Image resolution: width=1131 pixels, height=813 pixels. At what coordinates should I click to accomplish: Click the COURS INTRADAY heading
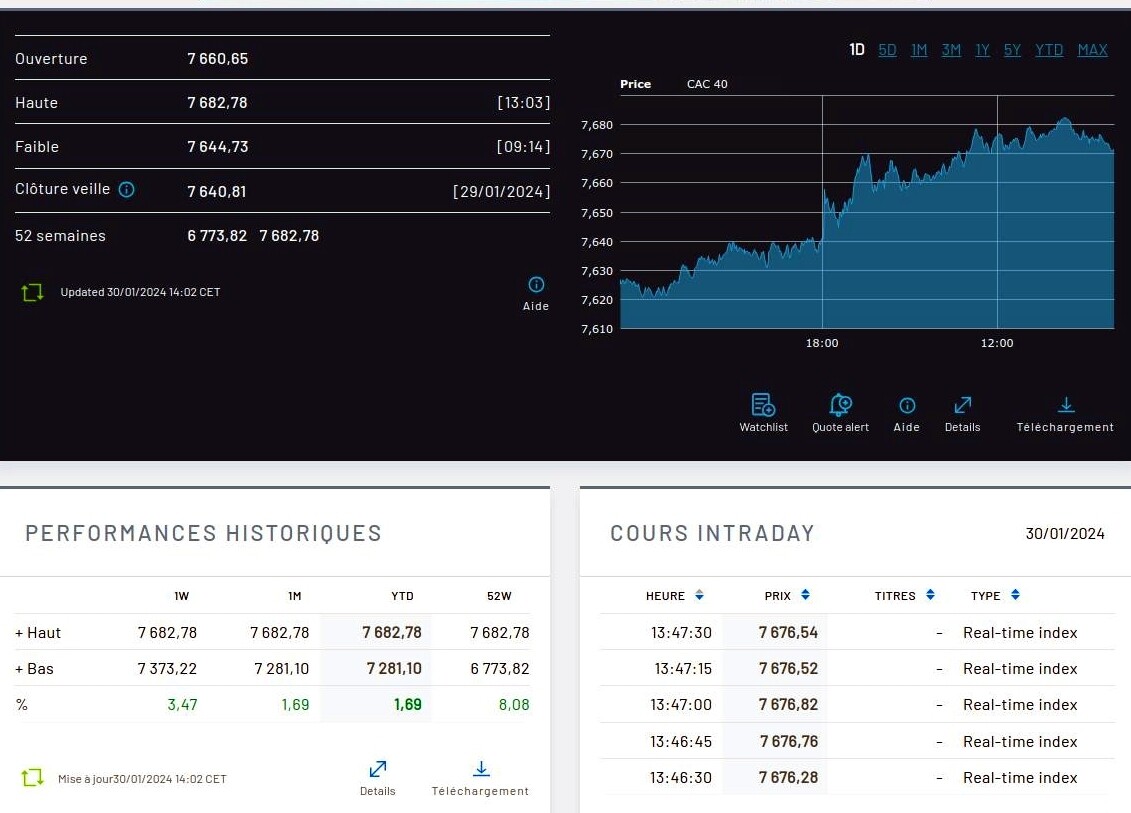pos(712,533)
